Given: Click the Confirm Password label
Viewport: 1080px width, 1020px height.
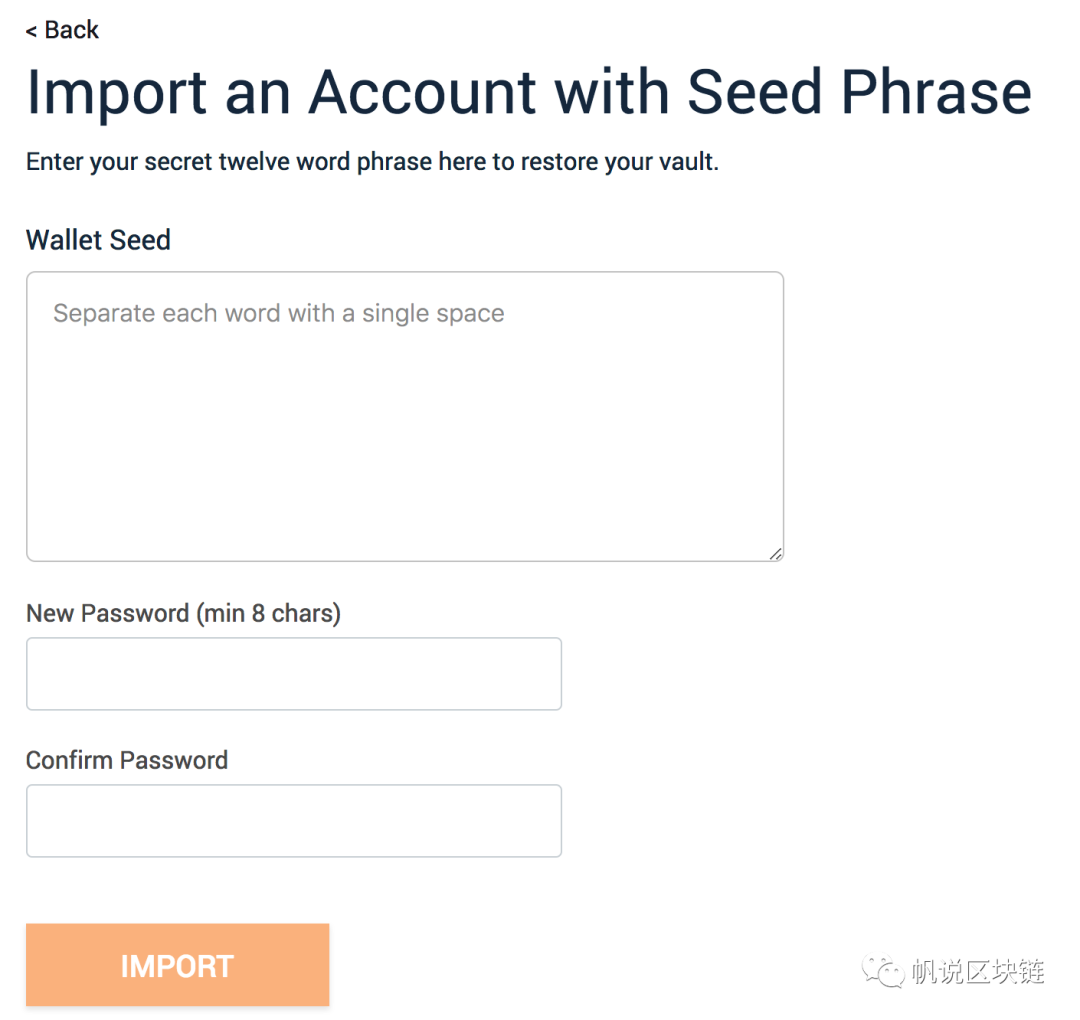Looking at the screenshot, I should click(x=127, y=760).
